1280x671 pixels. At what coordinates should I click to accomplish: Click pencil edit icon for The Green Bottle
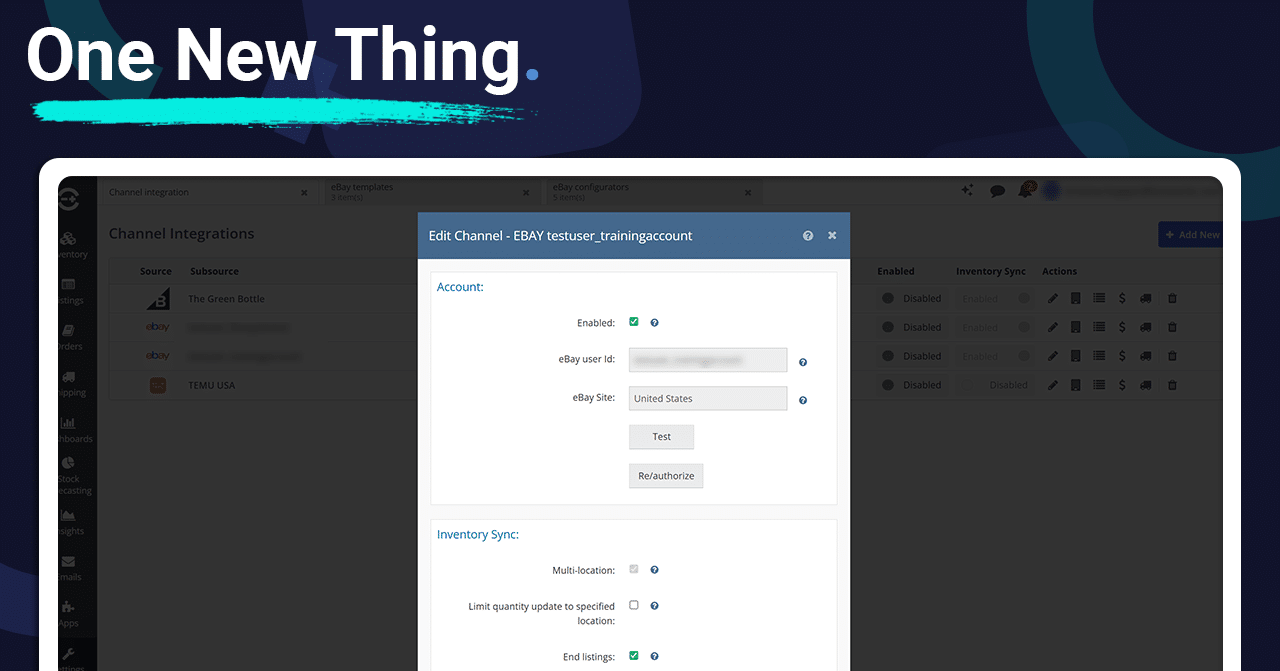(x=1053, y=299)
